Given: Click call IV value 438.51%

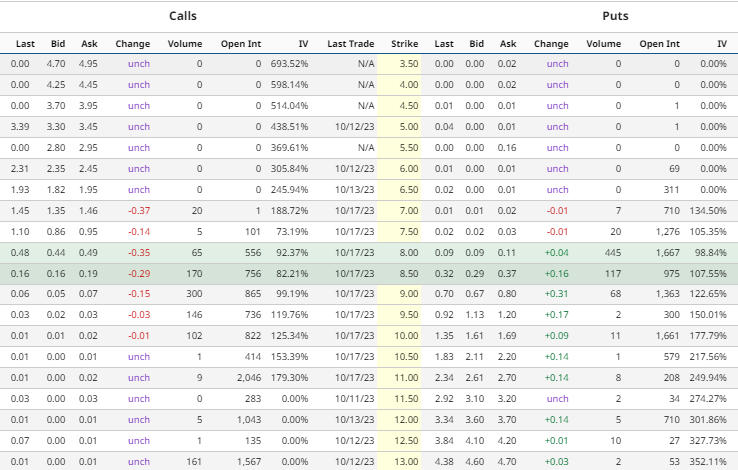Looking at the screenshot, I should [289, 127].
